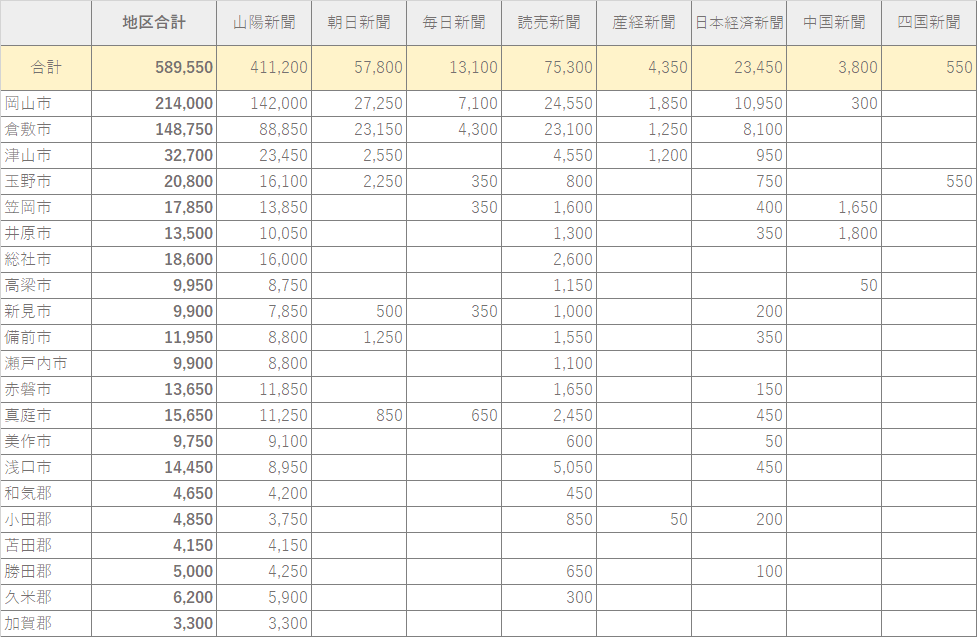This screenshot has width=977, height=637.
Task: Select the 3,800 total cell
Action: coord(834,67)
